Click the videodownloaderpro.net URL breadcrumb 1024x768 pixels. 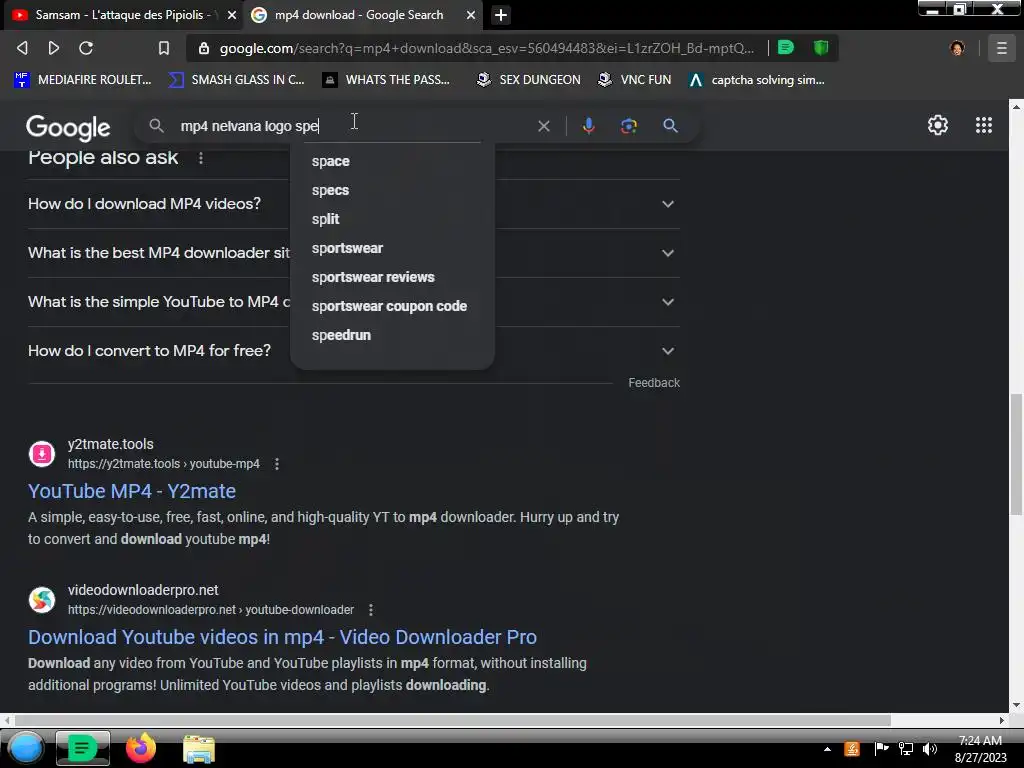(211, 610)
